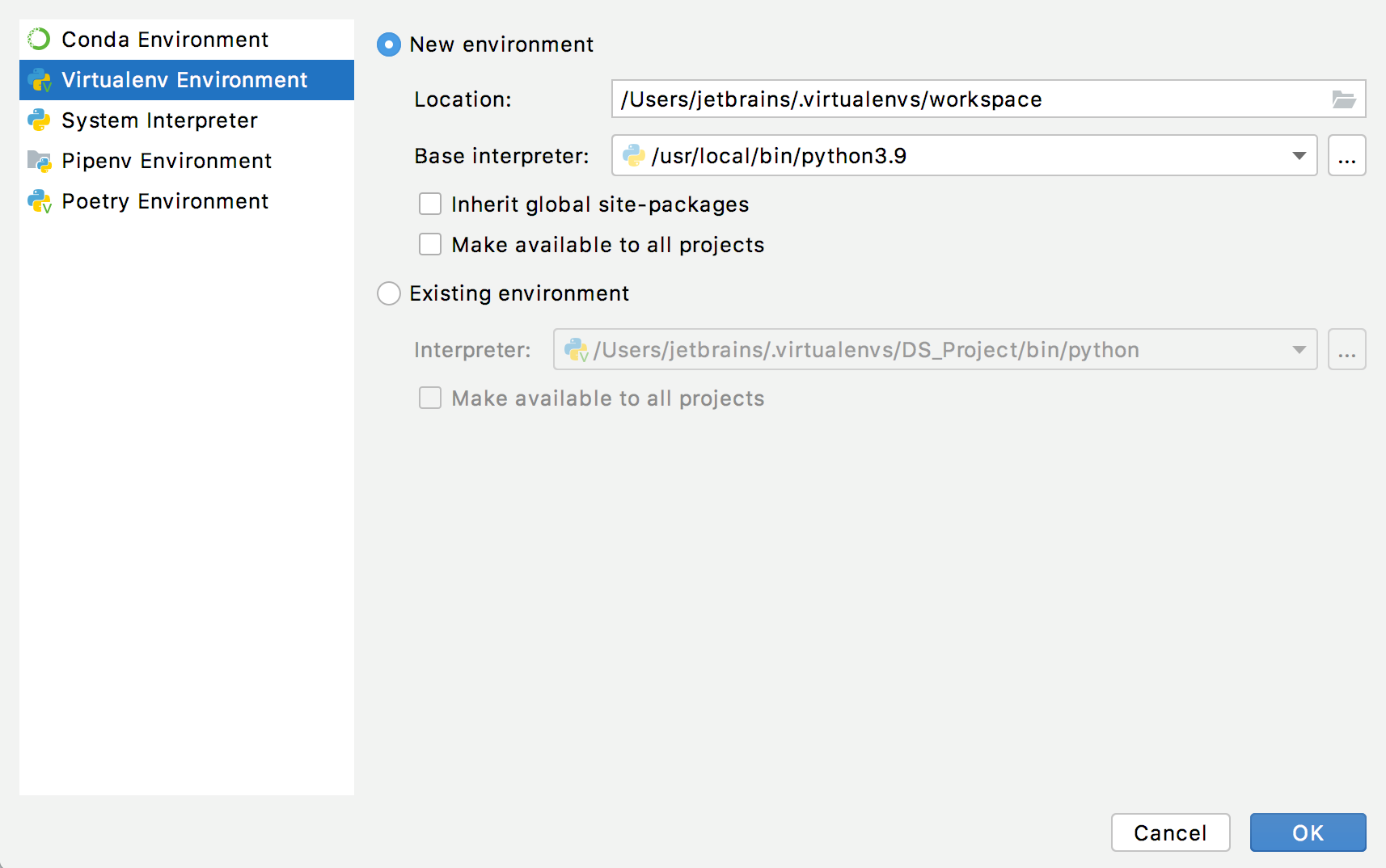This screenshot has height=868, width=1386.
Task: Switch to System Interpreter option
Action: pyautogui.click(x=158, y=120)
